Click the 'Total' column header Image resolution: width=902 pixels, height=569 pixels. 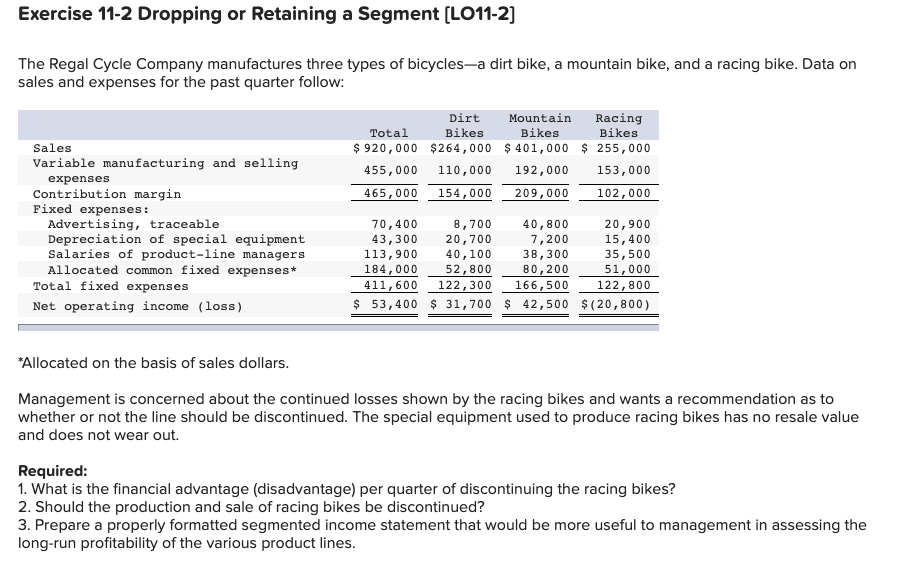389,133
